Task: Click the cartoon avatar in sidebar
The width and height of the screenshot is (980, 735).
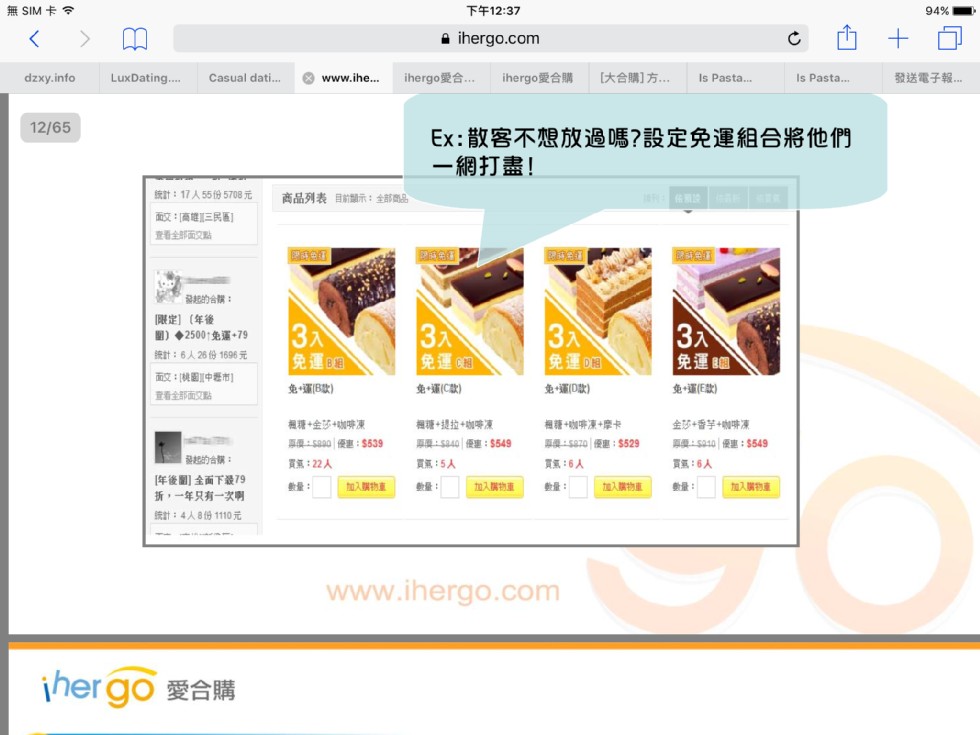Action: click(168, 287)
